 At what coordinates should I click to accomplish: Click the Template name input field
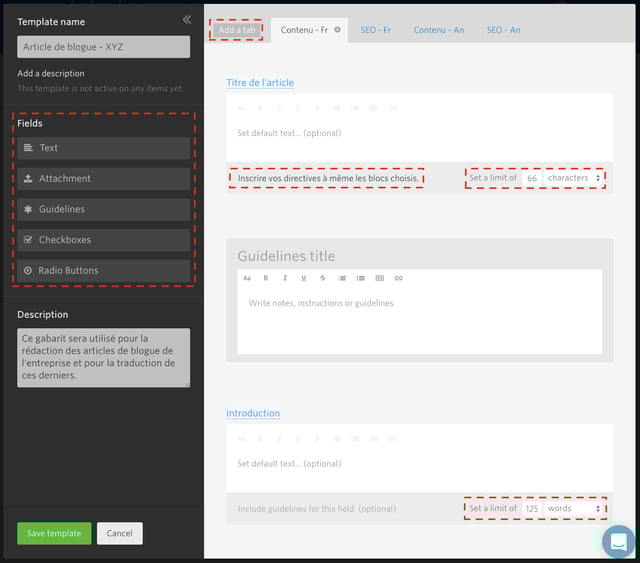click(104, 47)
